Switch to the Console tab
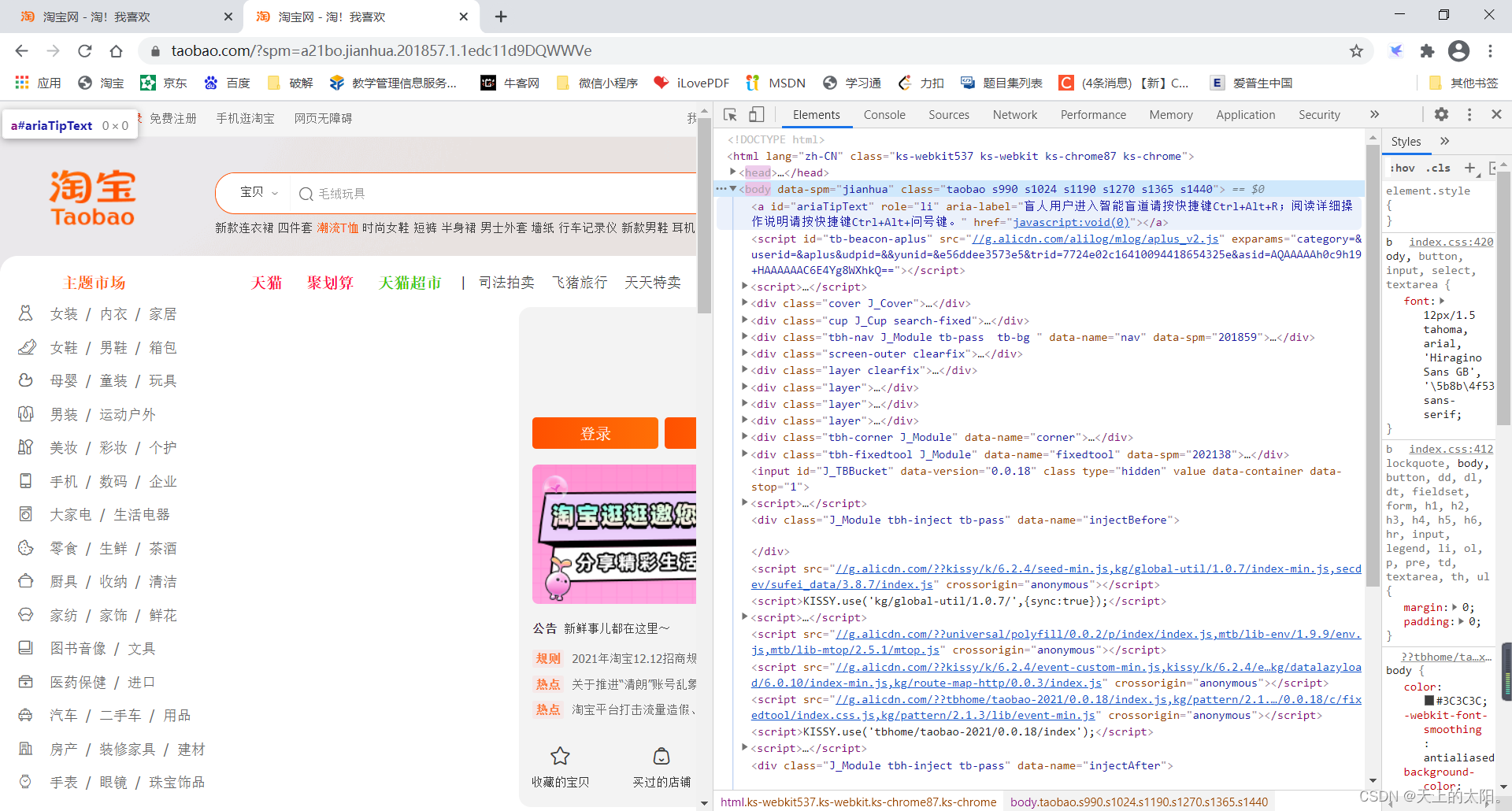This screenshot has width=1512, height=811. pos(884,115)
